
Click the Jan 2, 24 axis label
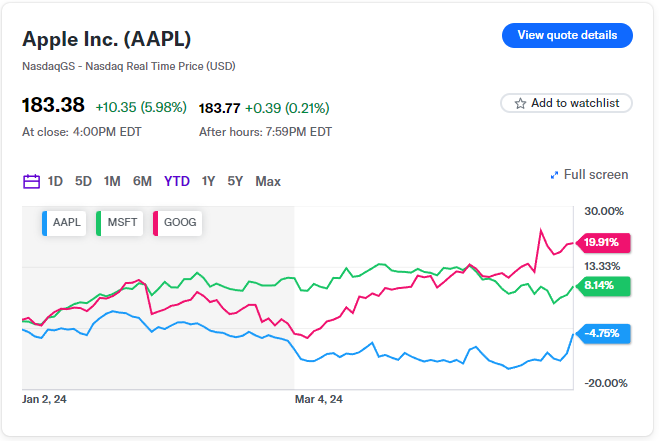(x=44, y=399)
